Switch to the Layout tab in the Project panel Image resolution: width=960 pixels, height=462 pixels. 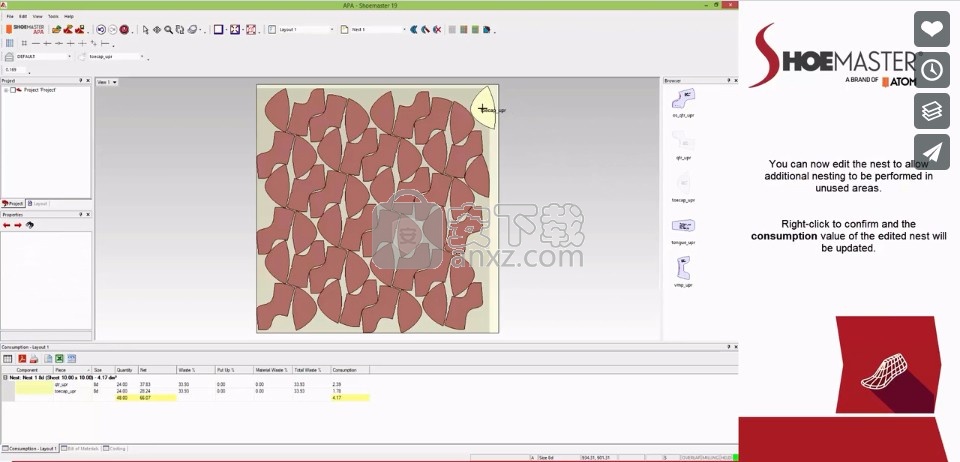[x=37, y=203]
